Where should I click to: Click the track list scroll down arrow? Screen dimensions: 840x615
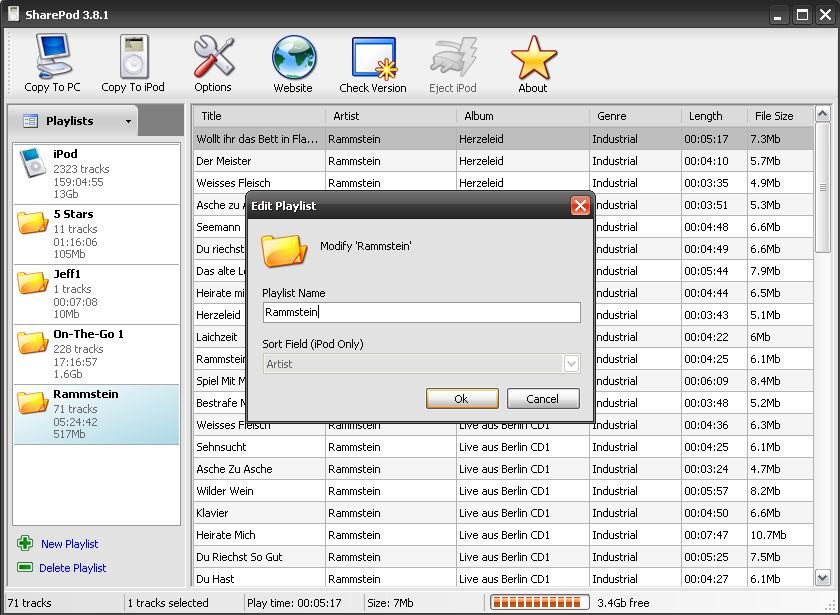pyautogui.click(x=823, y=578)
